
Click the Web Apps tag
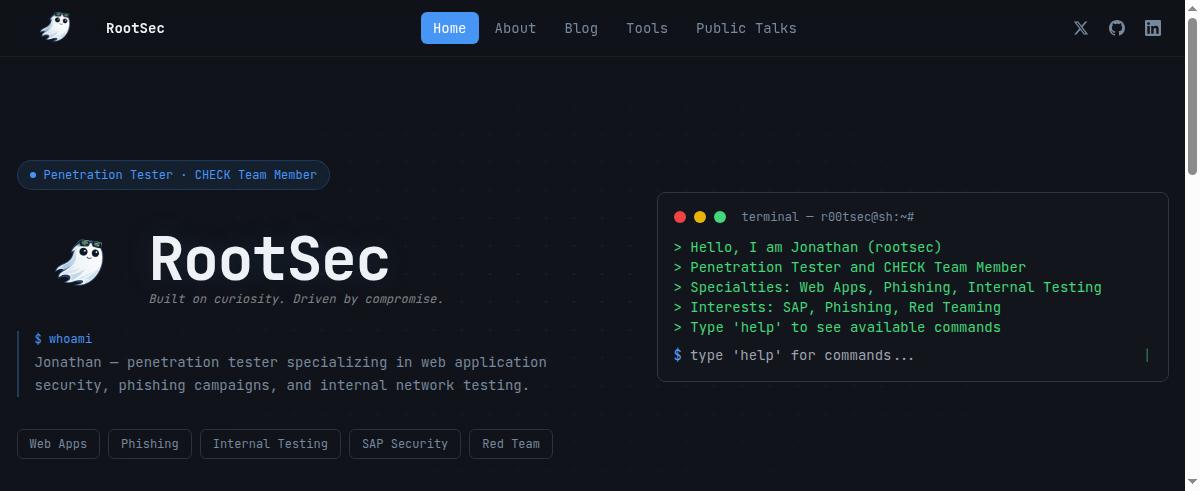tap(58, 444)
